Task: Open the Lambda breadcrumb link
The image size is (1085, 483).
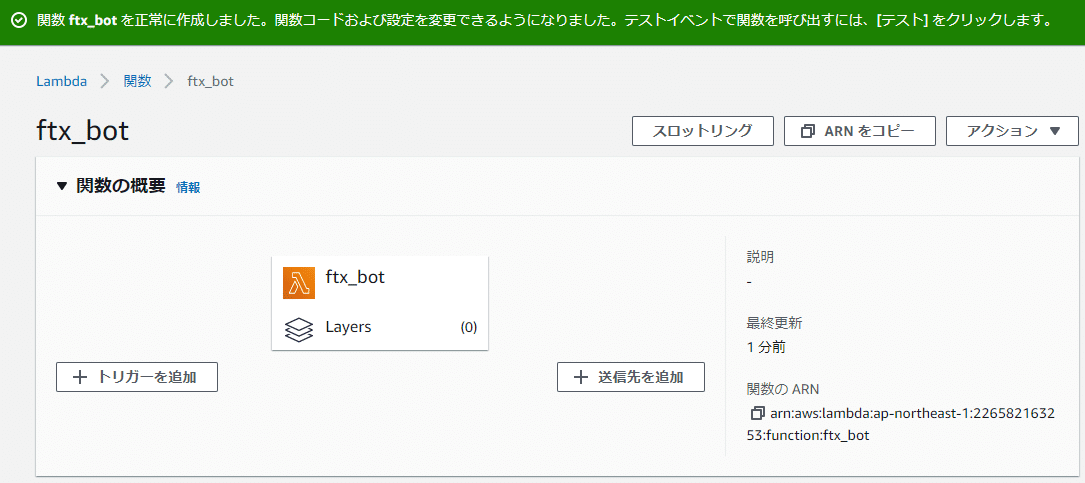Action: 62,81
